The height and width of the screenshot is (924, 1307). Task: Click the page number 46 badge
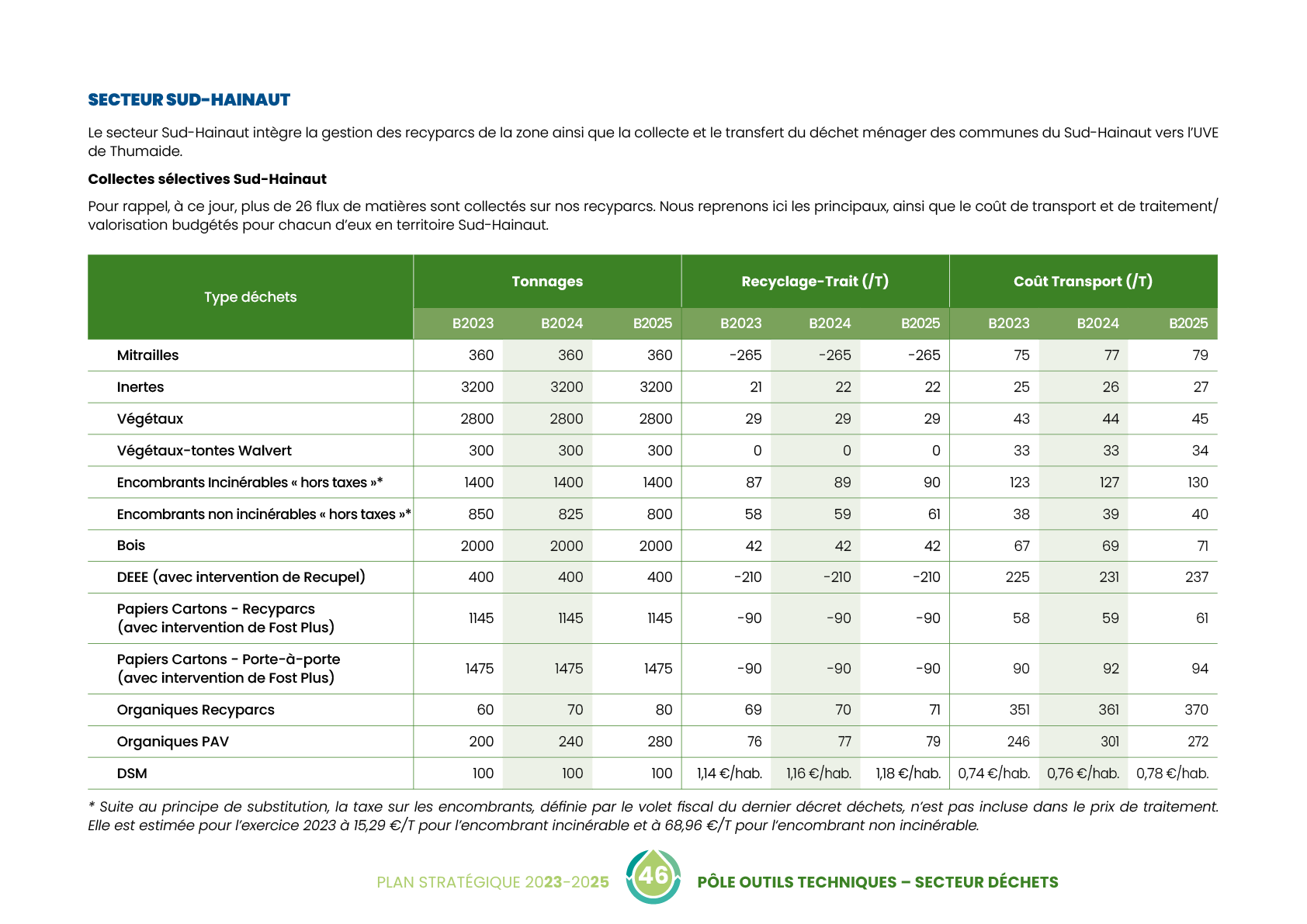[x=653, y=876]
